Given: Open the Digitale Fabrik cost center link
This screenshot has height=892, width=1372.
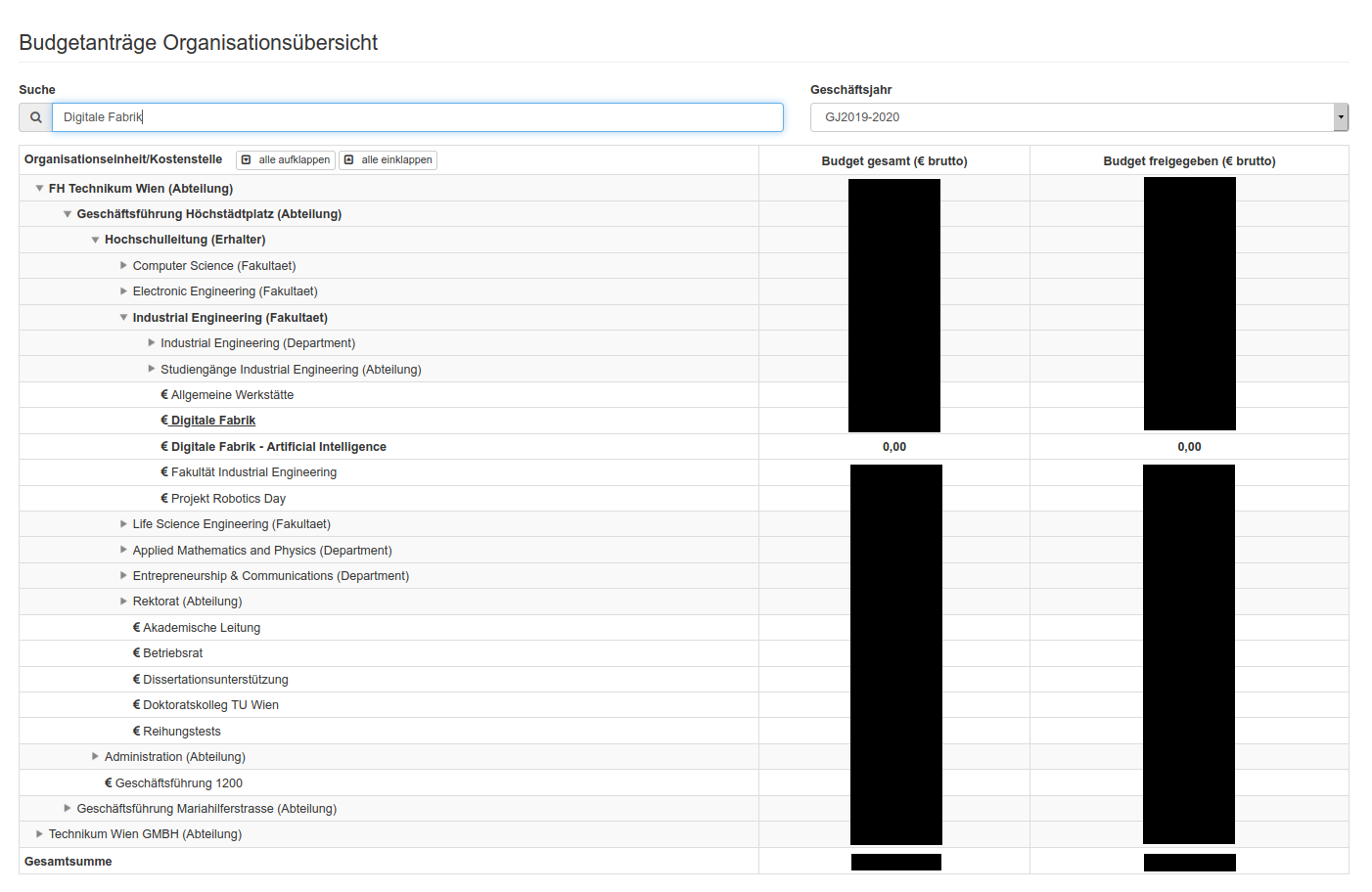Looking at the screenshot, I should [x=212, y=421].
